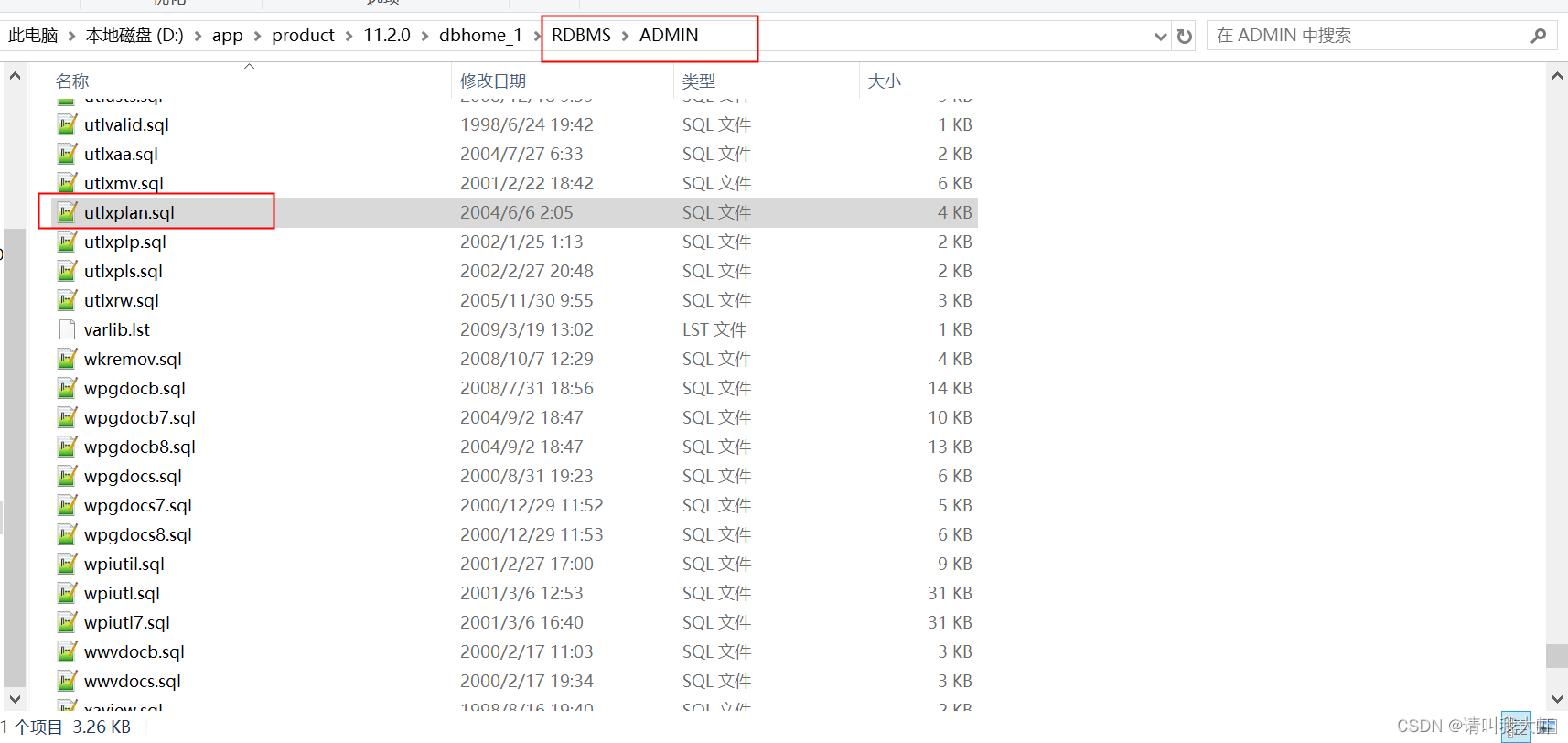Click the utlxrw.sql file icon

(67, 300)
